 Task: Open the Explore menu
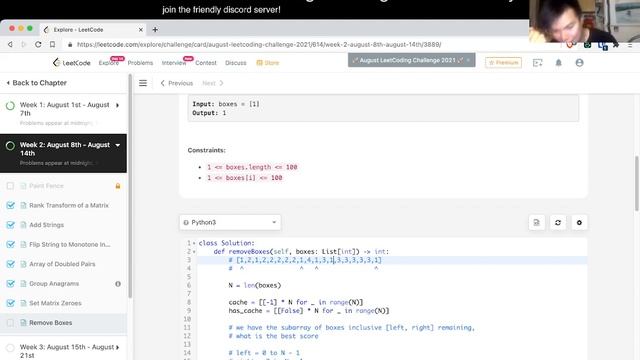[109, 63]
